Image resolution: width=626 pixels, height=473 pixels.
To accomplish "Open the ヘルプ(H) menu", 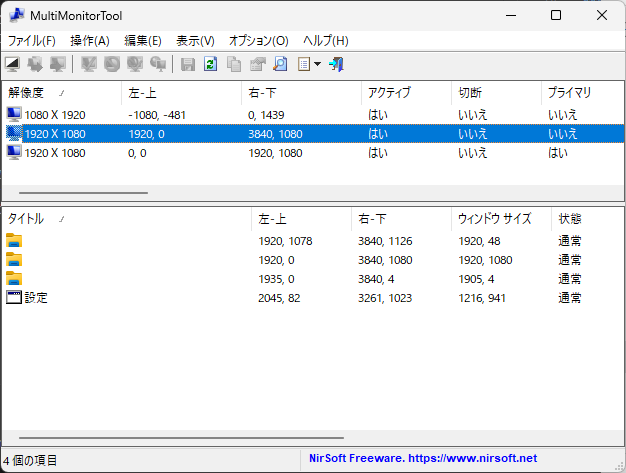I will click(x=326, y=41).
